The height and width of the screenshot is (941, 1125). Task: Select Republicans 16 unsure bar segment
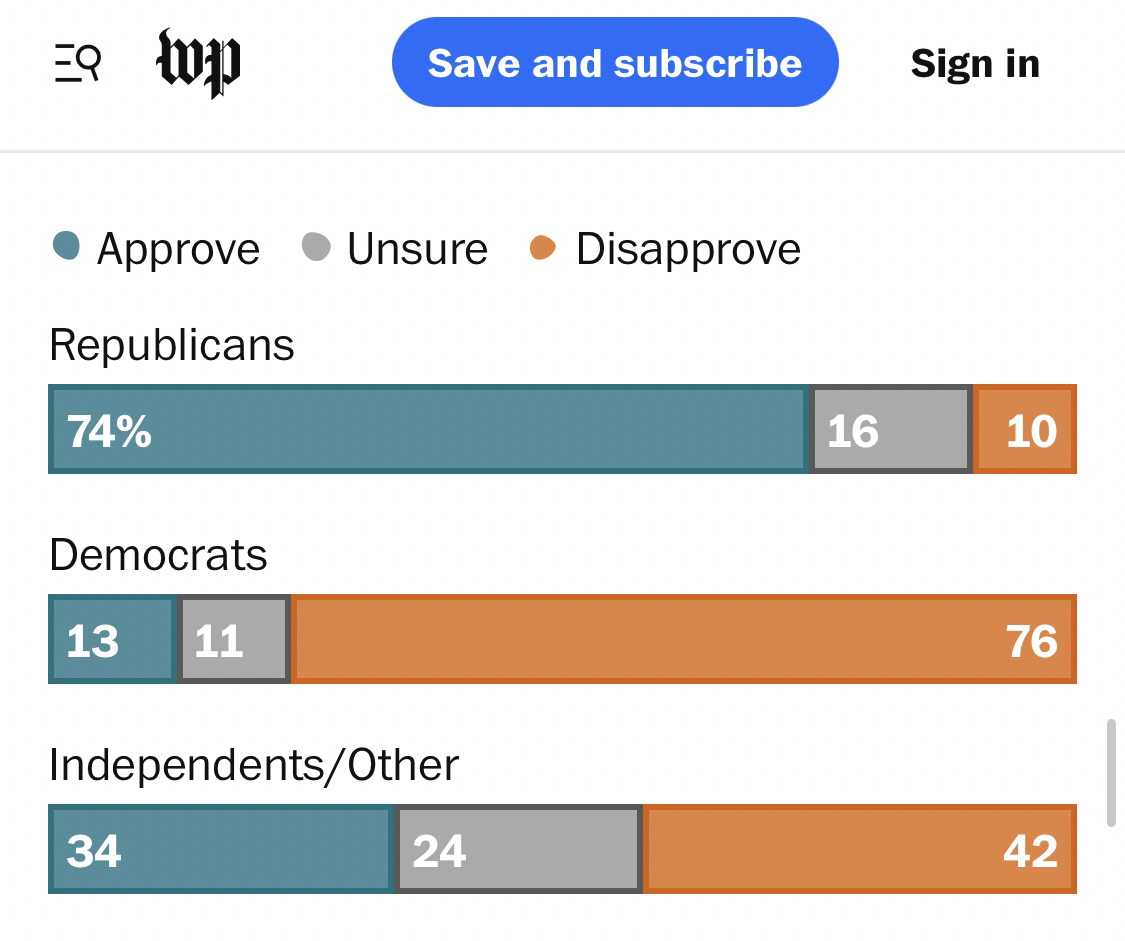point(891,430)
